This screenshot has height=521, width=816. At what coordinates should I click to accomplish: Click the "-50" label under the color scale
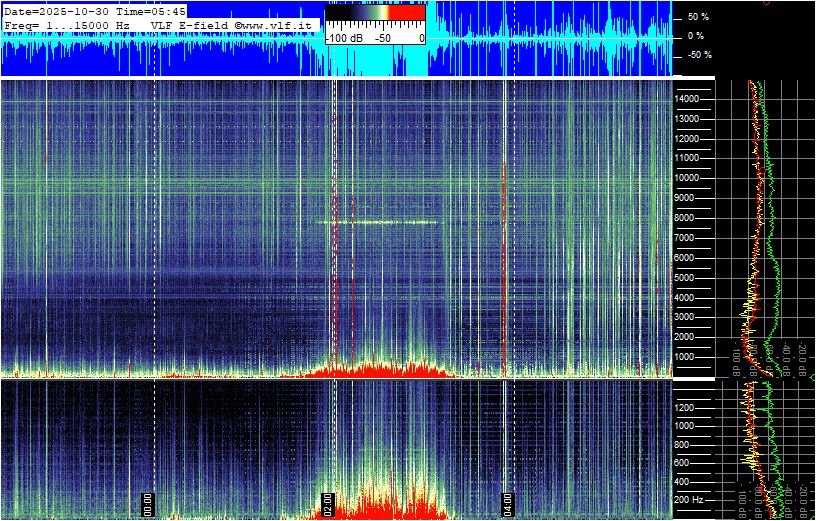point(384,39)
